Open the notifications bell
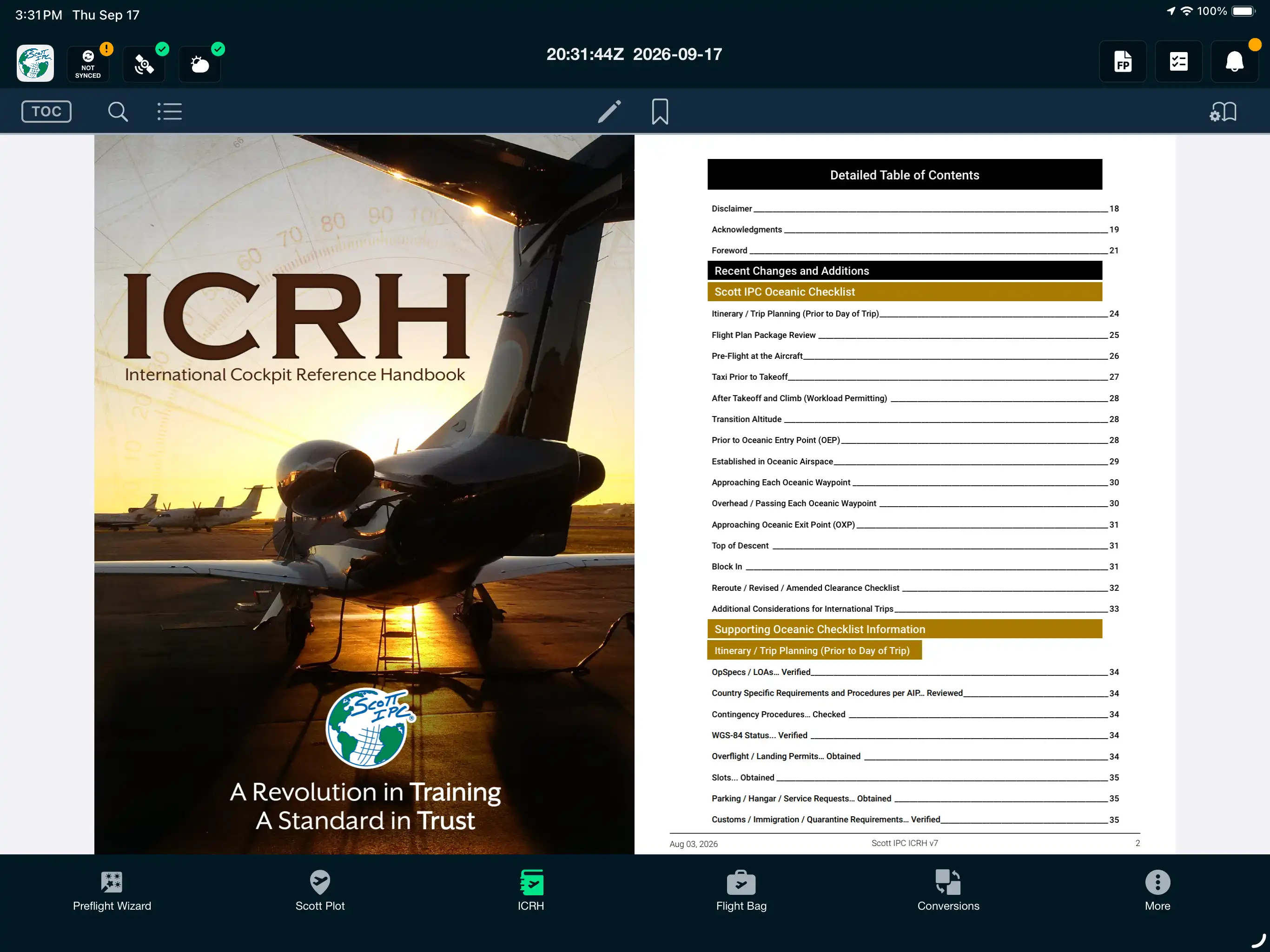 1234,61
